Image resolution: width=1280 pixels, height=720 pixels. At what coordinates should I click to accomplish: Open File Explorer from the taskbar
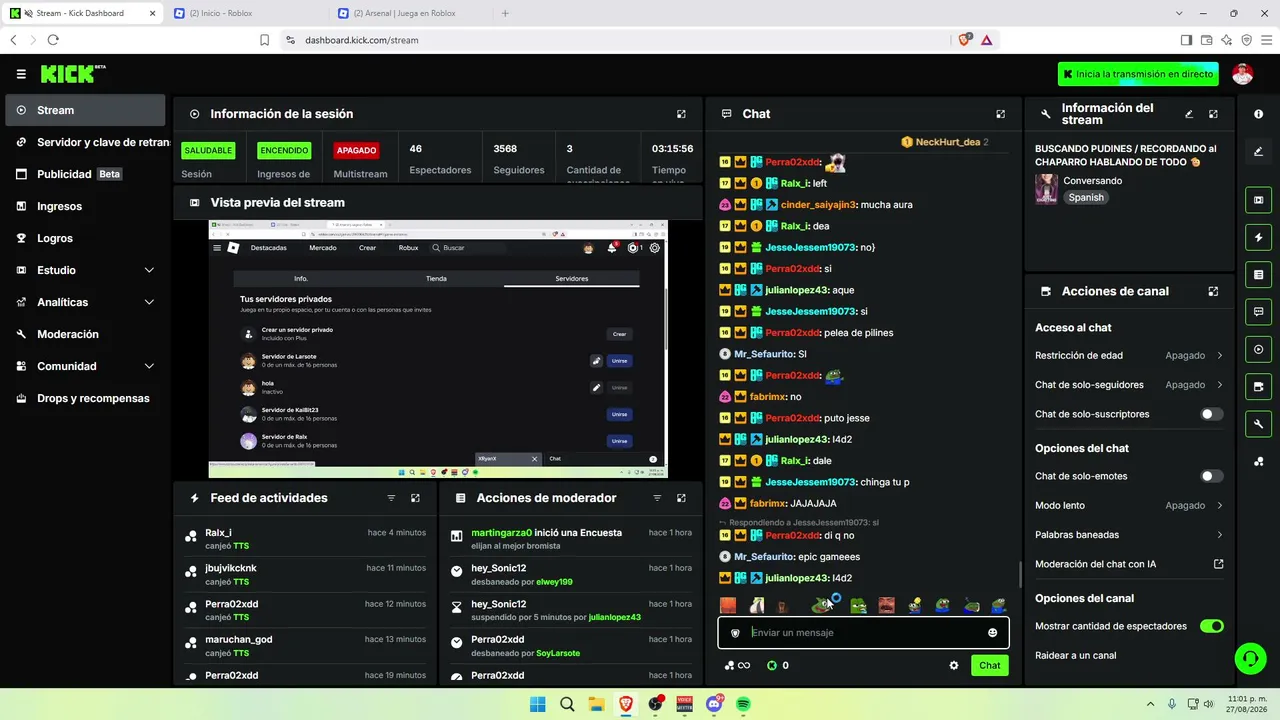pos(596,704)
